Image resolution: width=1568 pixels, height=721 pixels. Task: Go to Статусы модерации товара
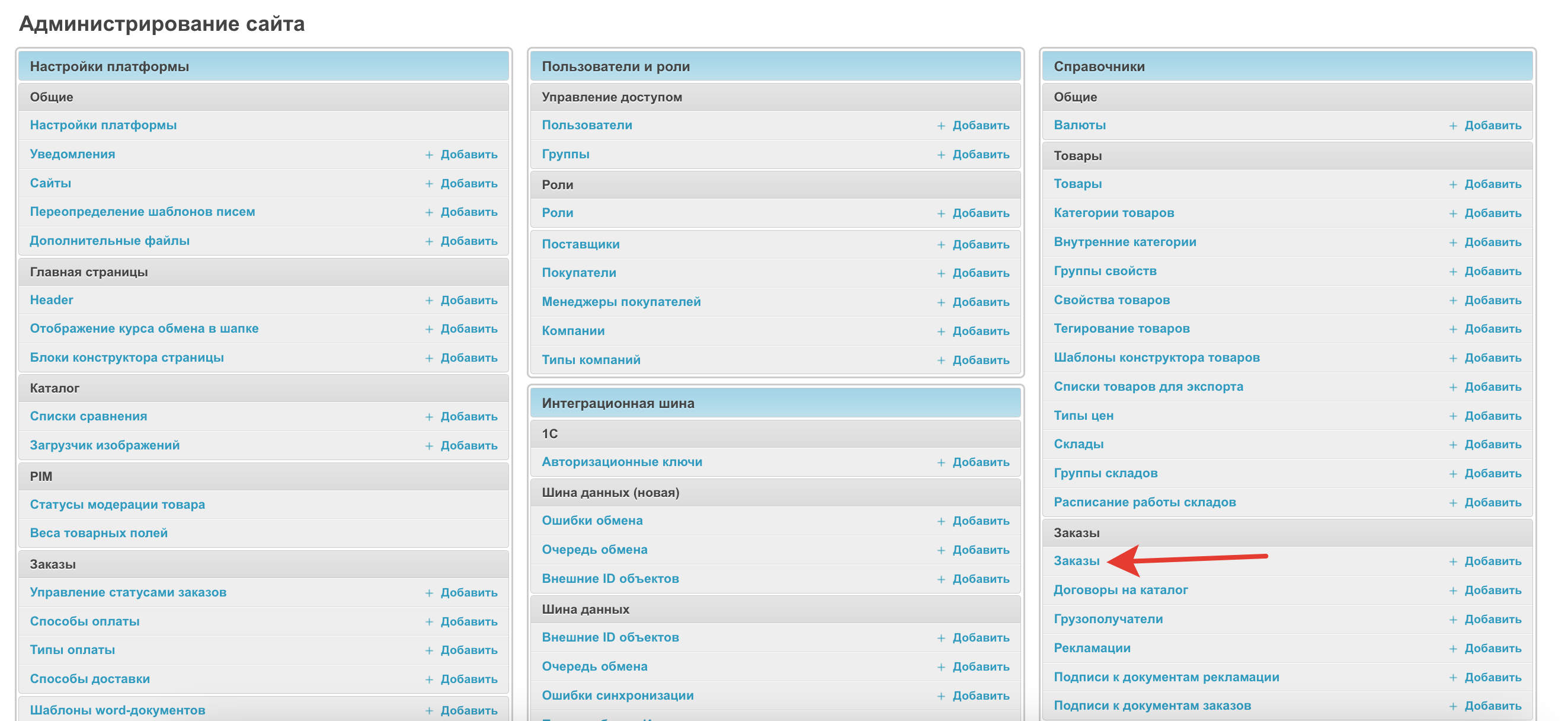pyautogui.click(x=117, y=504)
